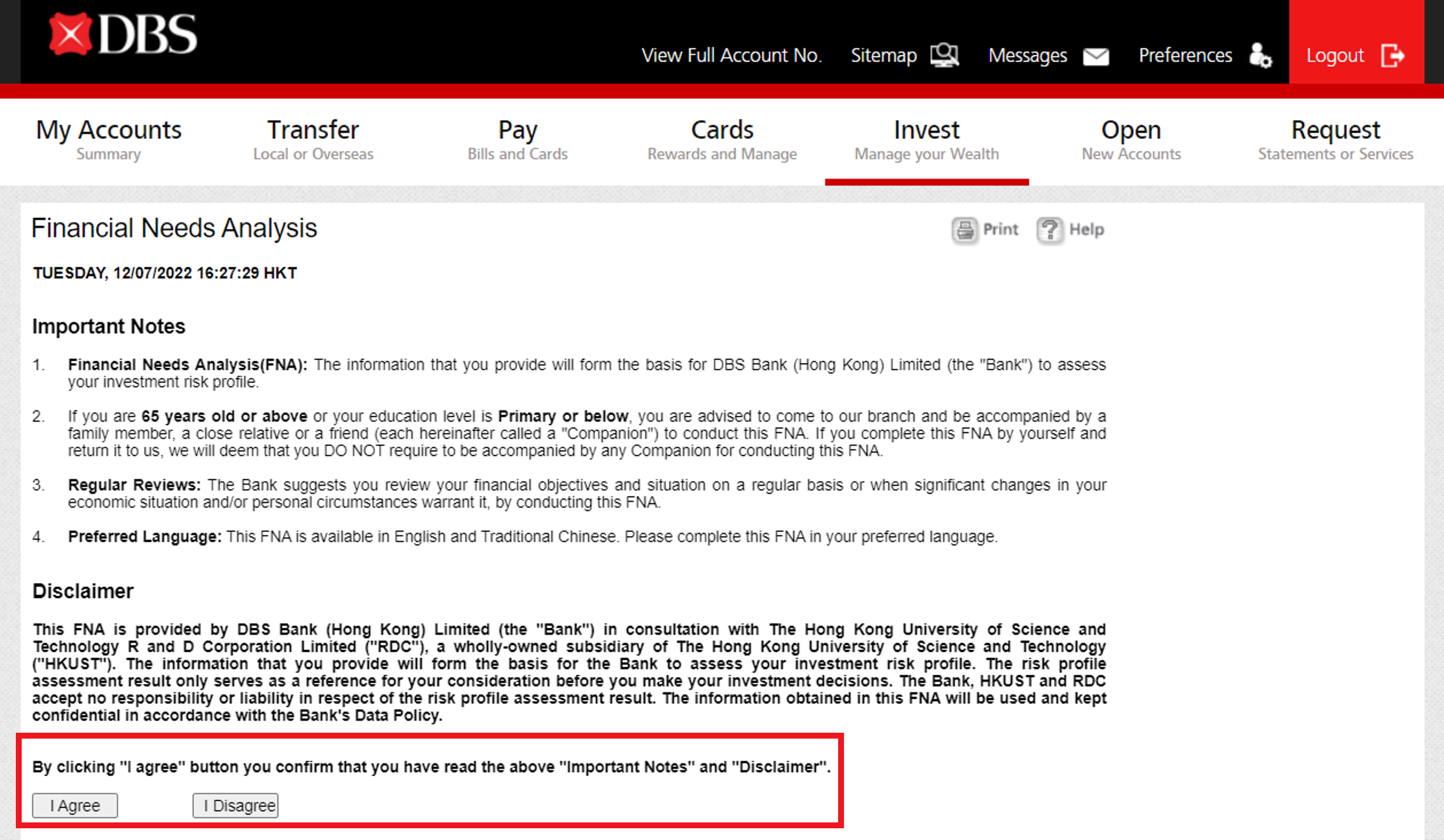Open the Open New Accounts menu

[x=1131, y=140]
